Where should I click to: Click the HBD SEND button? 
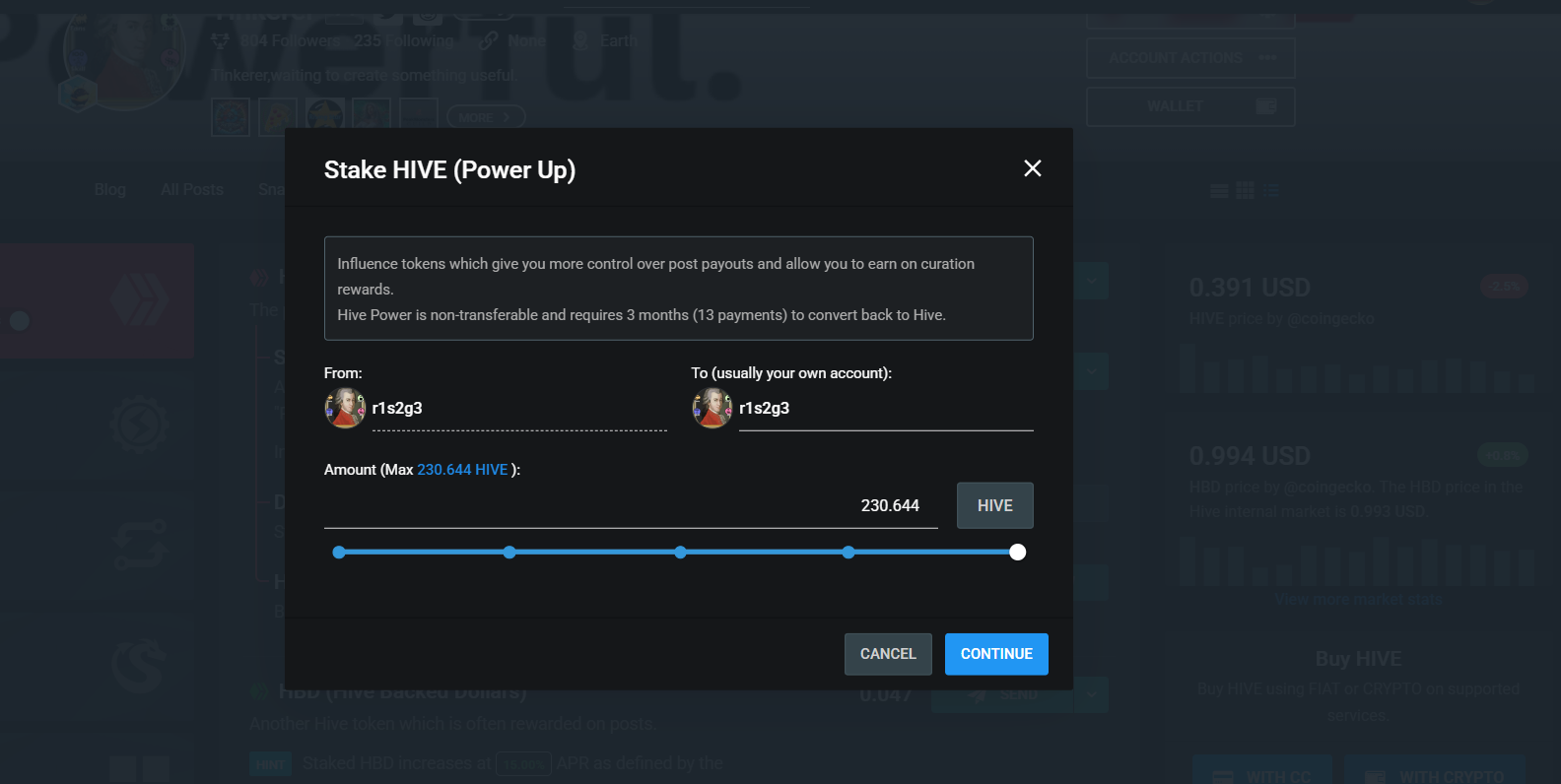pyautogui.click(x=1003, y=694)
